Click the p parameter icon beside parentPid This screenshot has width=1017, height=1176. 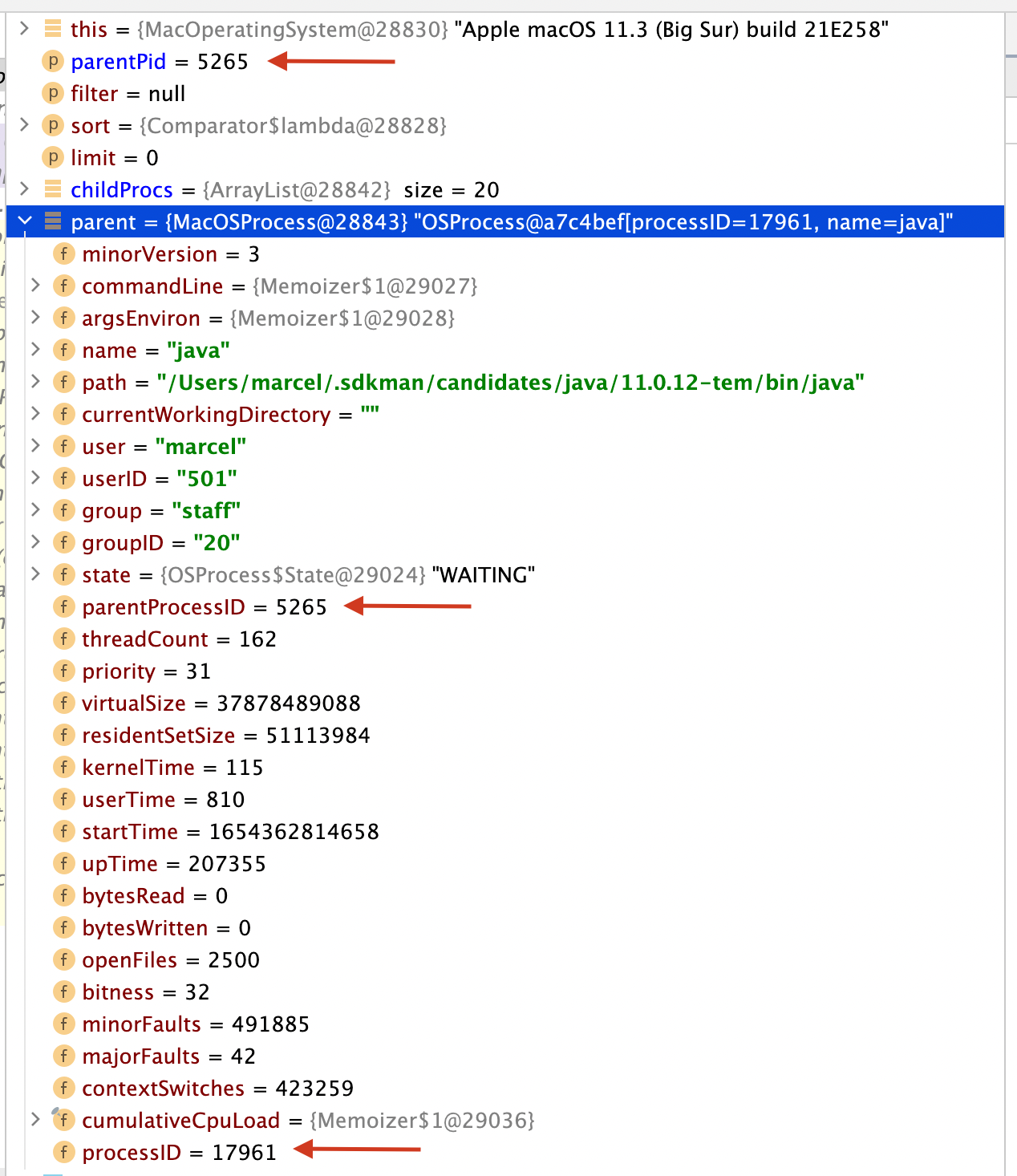click(x=51, y=61)
